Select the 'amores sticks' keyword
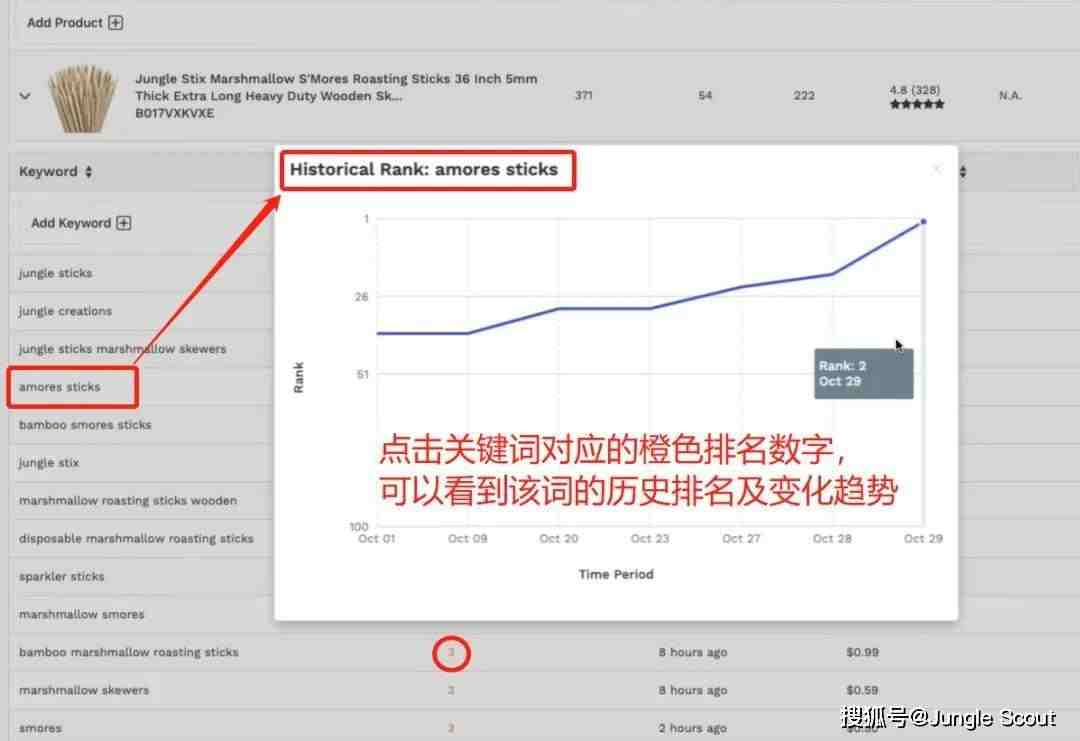 60,387
